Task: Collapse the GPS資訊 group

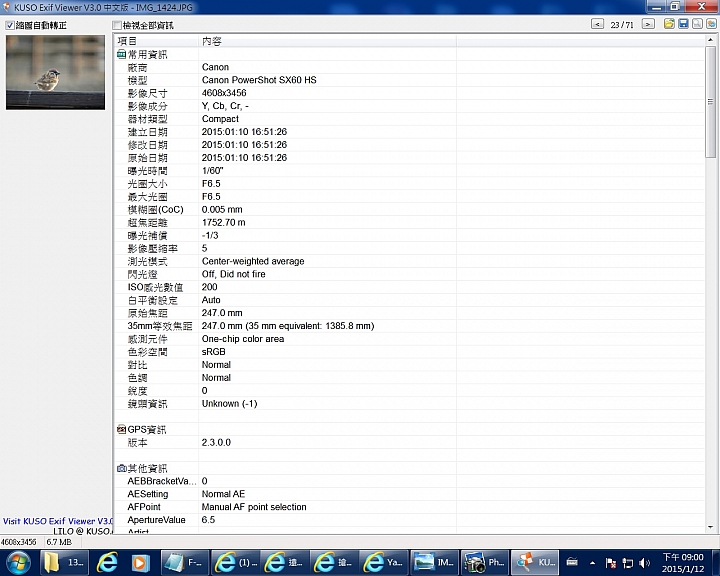Action: pos(121,429)
